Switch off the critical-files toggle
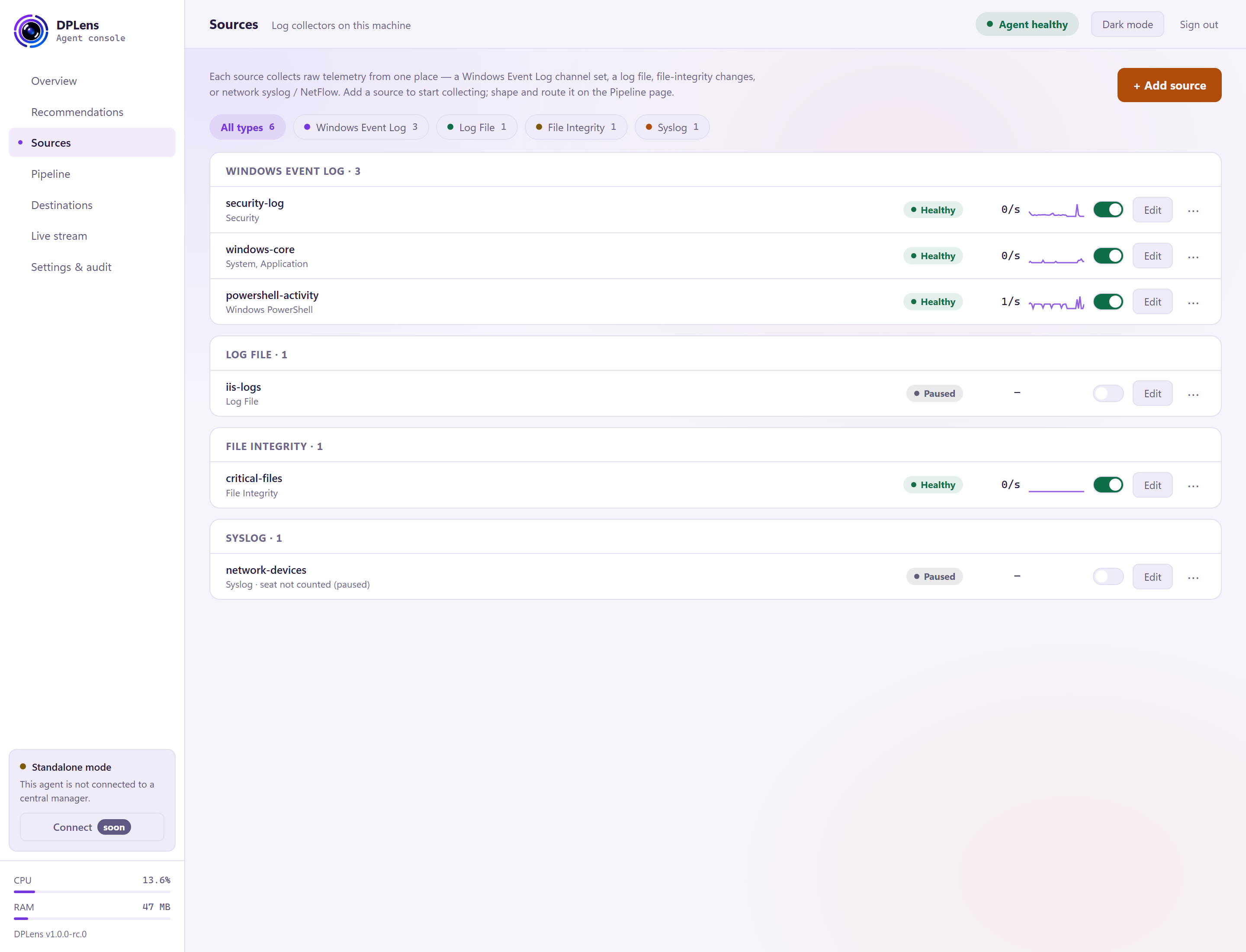Image resolution: width=1246 pixels, height=952 pixels. point(1108,485)
